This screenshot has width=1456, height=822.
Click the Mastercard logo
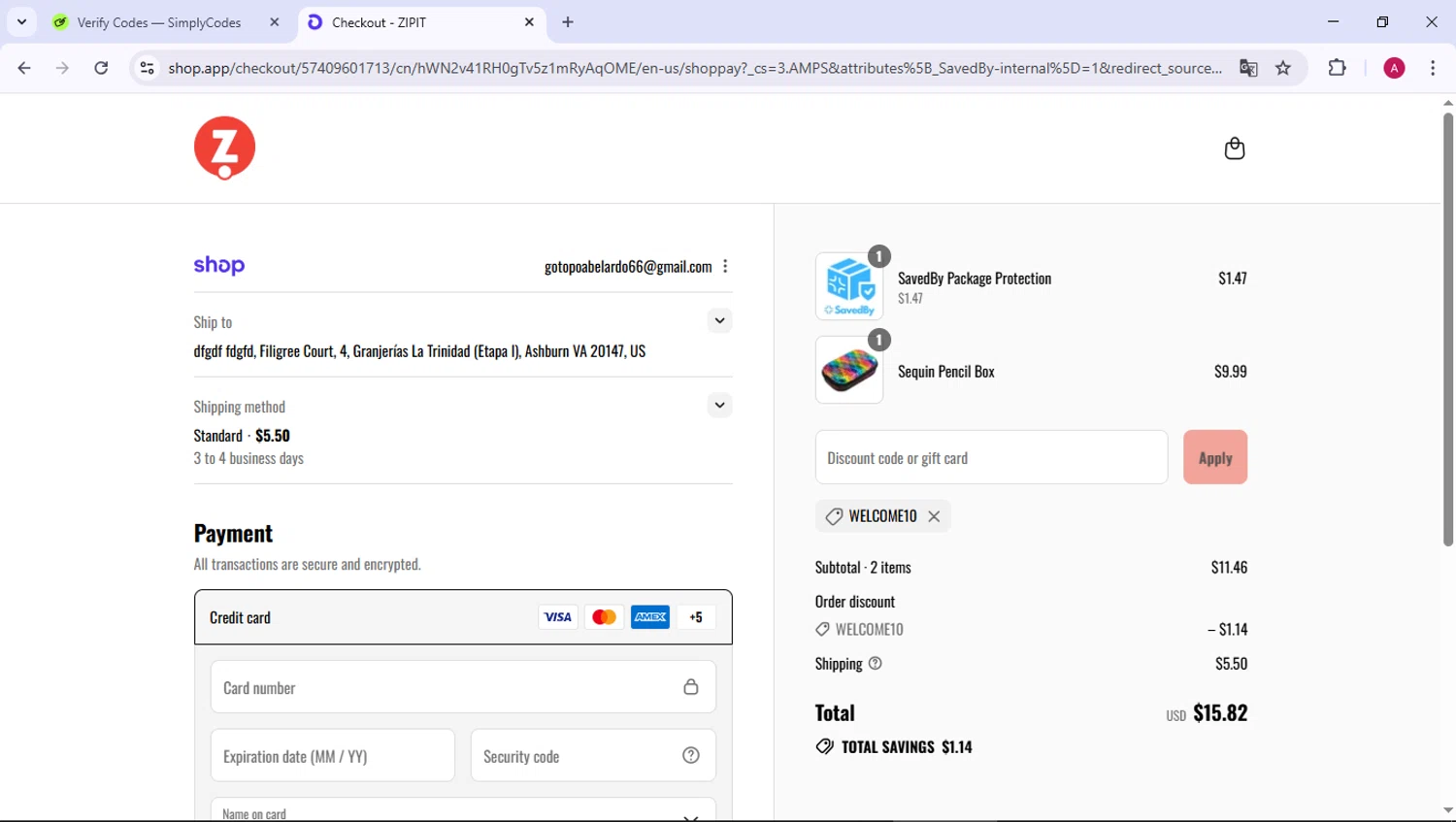(604, 617)
